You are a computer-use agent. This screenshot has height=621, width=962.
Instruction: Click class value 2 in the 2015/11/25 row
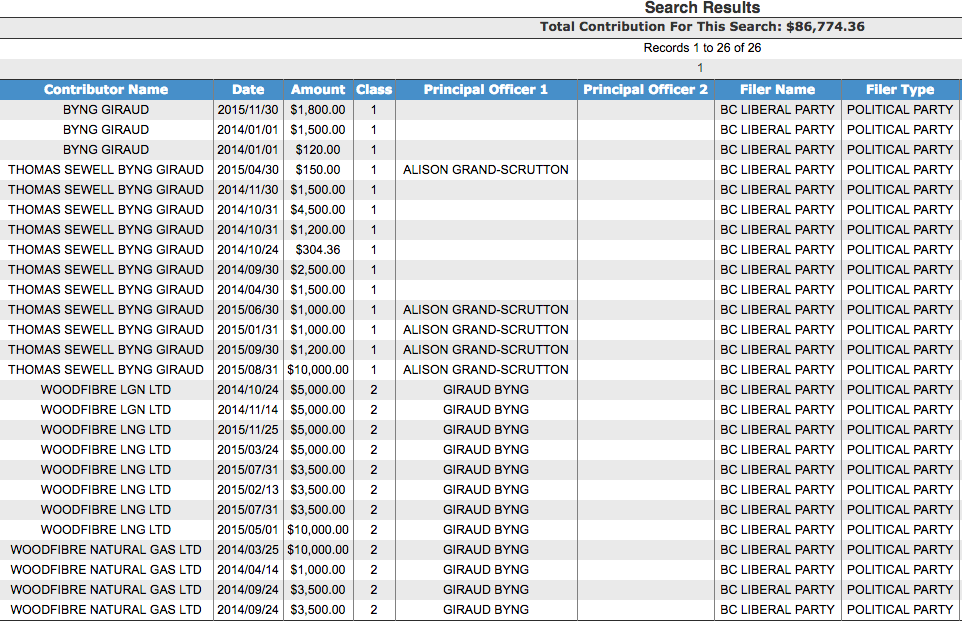tap(374, 430)
